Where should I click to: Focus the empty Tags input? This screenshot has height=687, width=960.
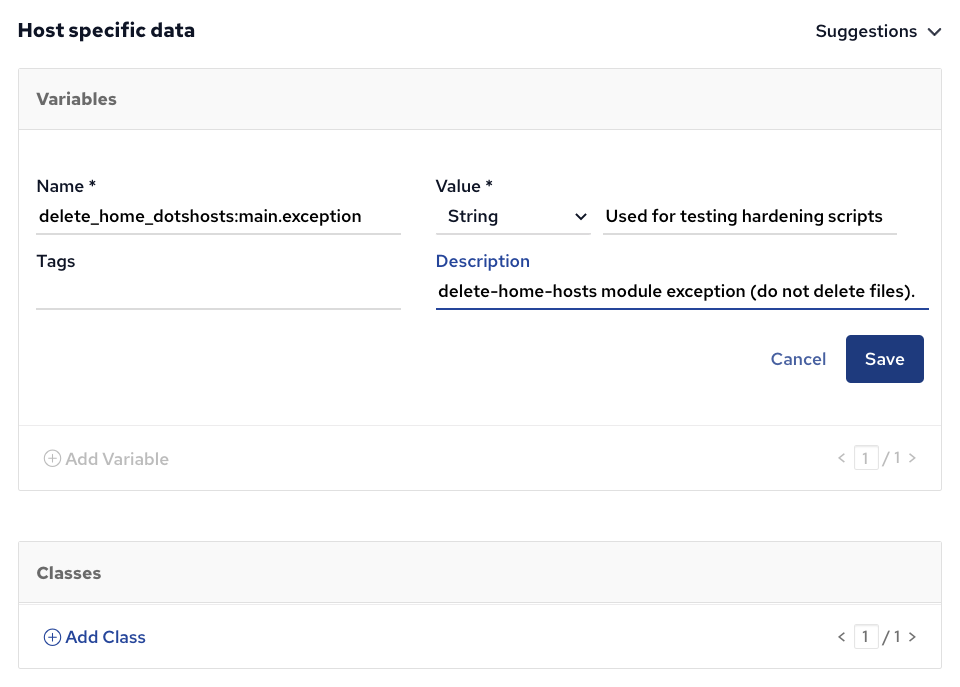pyautogui.click(x=218, y=293)
